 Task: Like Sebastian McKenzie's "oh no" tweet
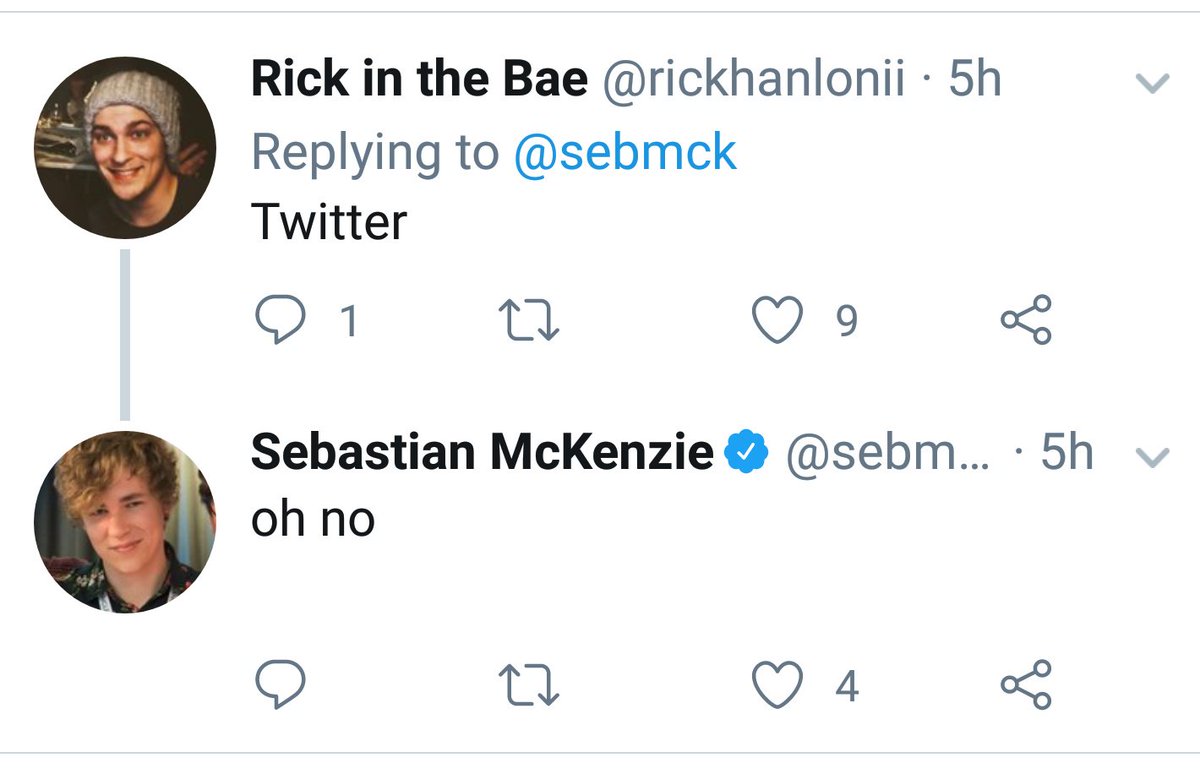[780, 685]
